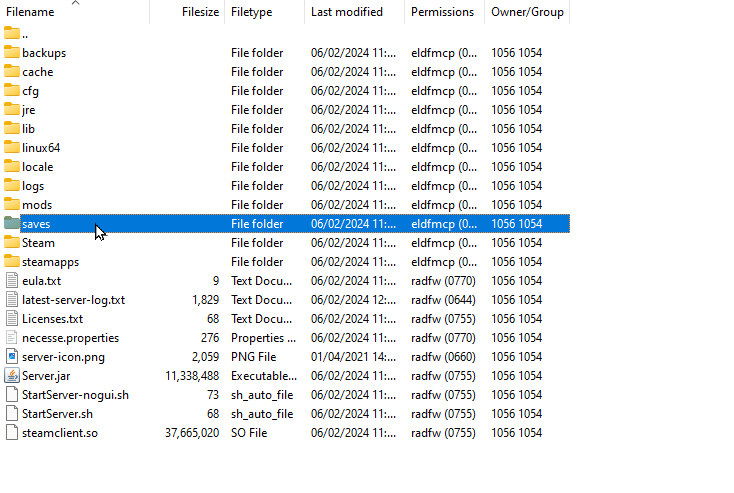734x493 pixels.
Task: Select the latest-server-log.txt file
Action: (x=73, y=300)
